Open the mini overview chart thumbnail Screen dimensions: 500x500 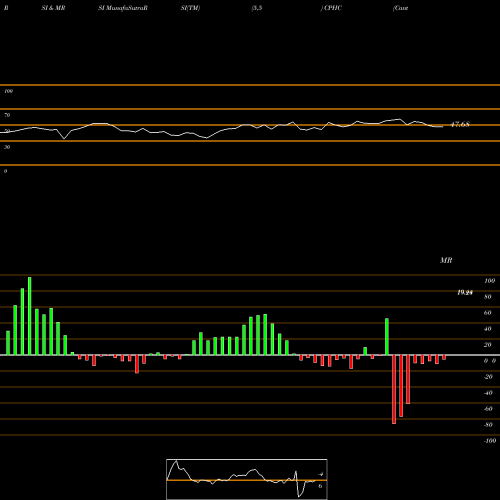[x=247, y=479]
